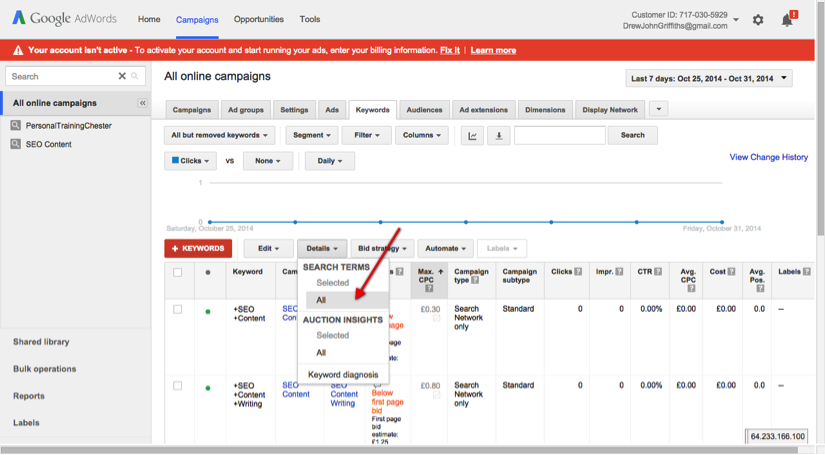The height and width of the screenshot is (455, 825).
Task: Click the Fix it link in banner
Action: click(x=450, y=50)
